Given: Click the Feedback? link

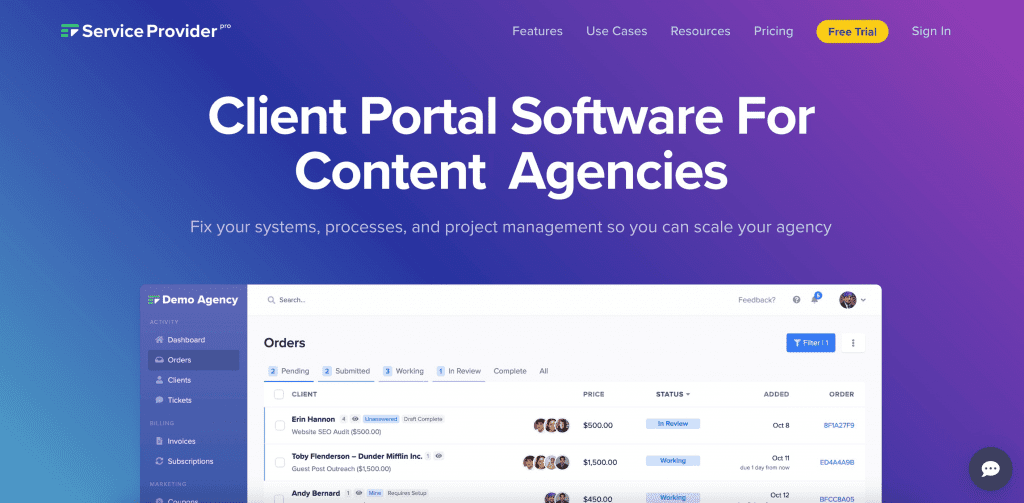Looking at the screenshot, I should click(757, 300).
